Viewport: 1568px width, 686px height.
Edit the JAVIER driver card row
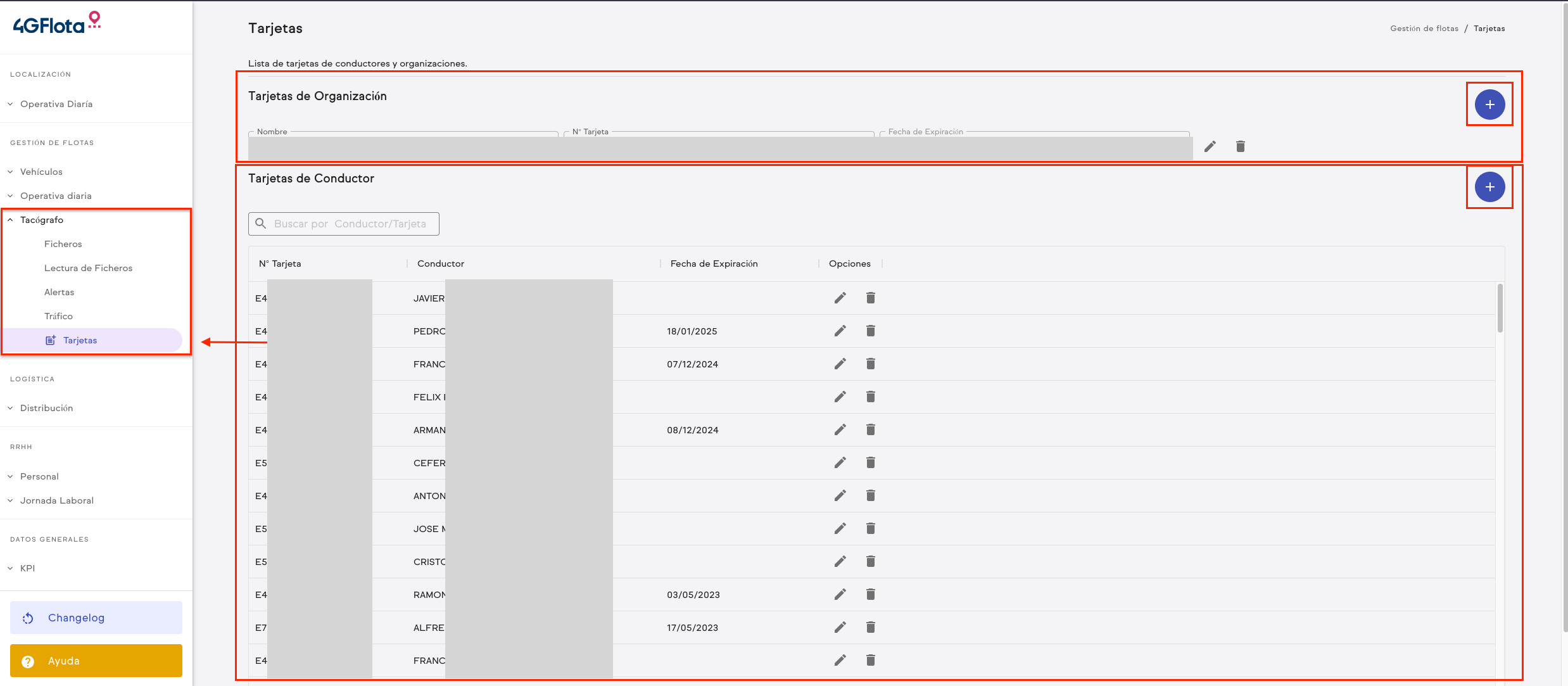point(840,298)
